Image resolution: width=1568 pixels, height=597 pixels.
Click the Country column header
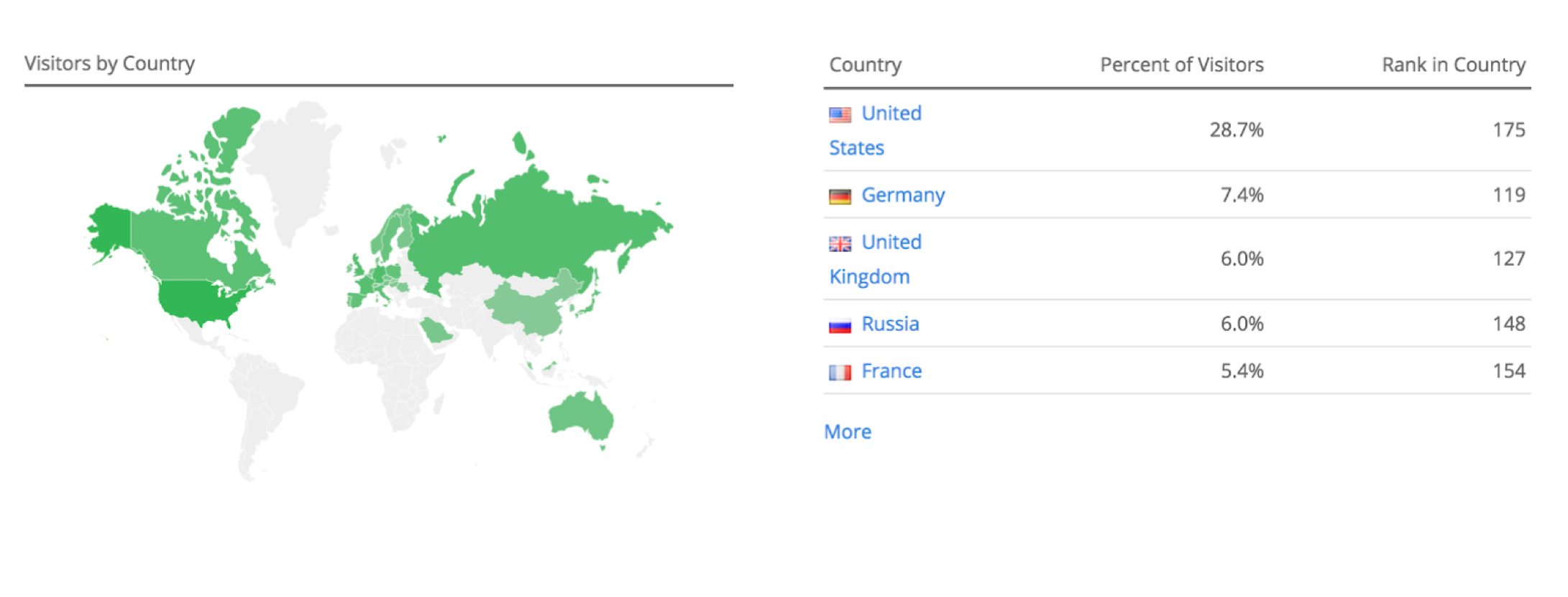click(x=865, y=65)
